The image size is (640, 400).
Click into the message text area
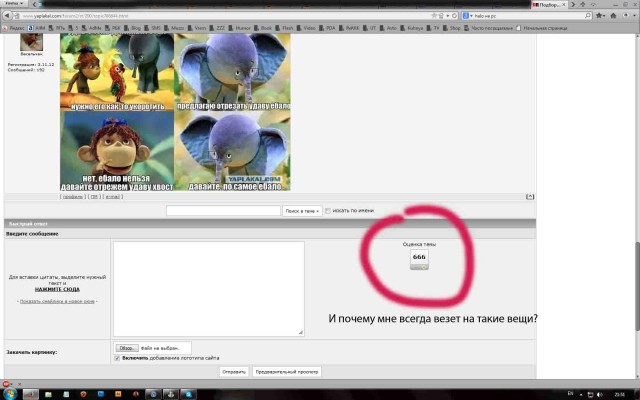click(209, 289)
